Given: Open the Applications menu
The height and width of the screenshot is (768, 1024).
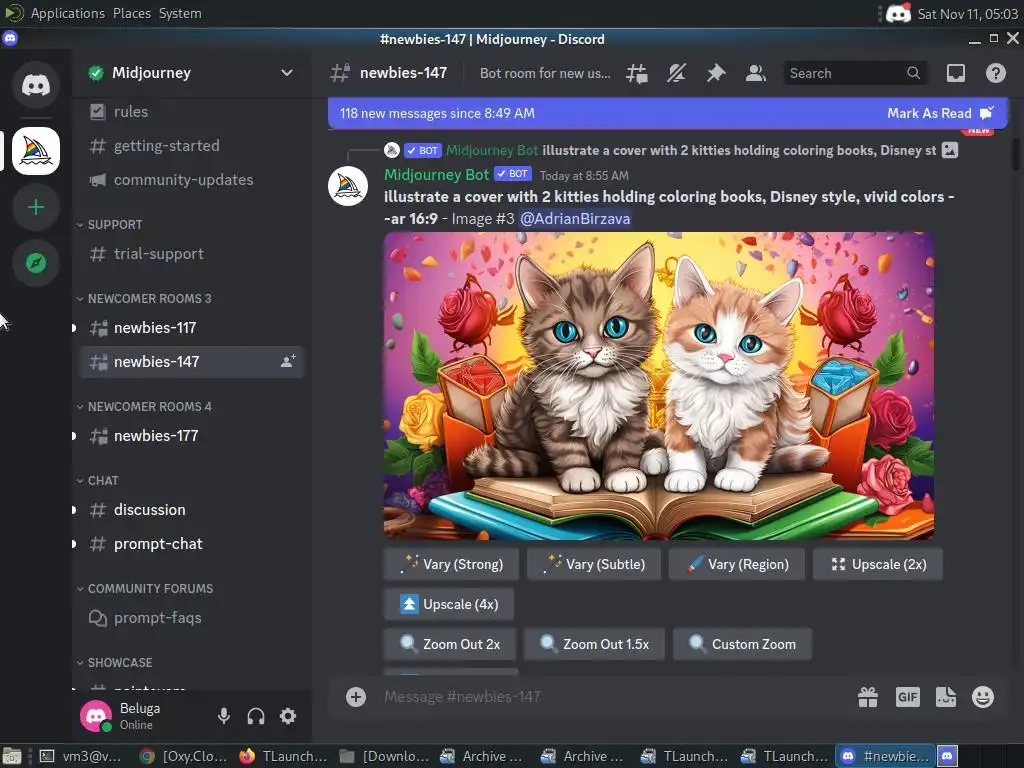Looking at the screenshot, I should click(x=68, y=13).
